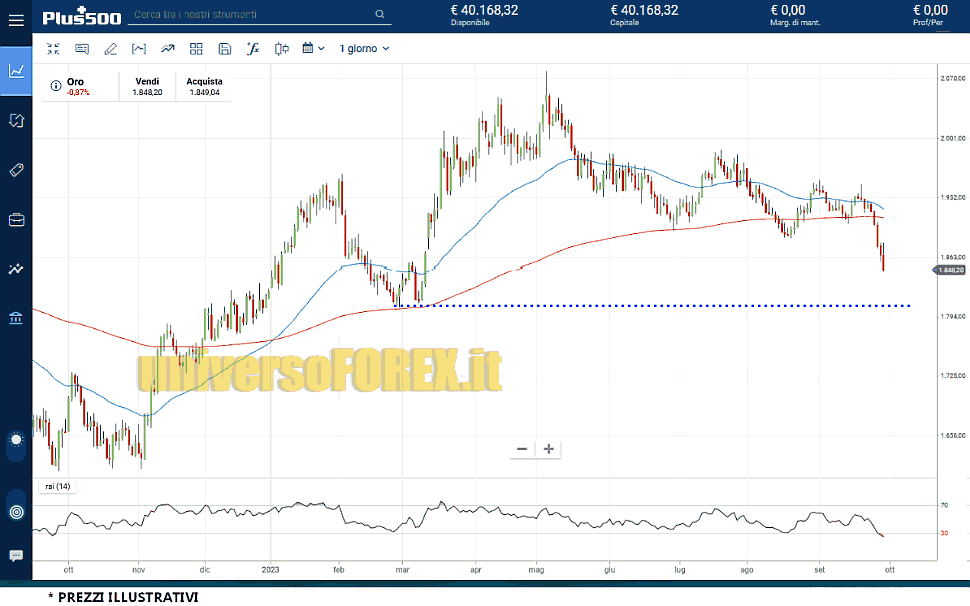This screenshot has width=970, height=606.
Task: Click the bank funds icon in sidebar
Action: (x=16, y=318)
